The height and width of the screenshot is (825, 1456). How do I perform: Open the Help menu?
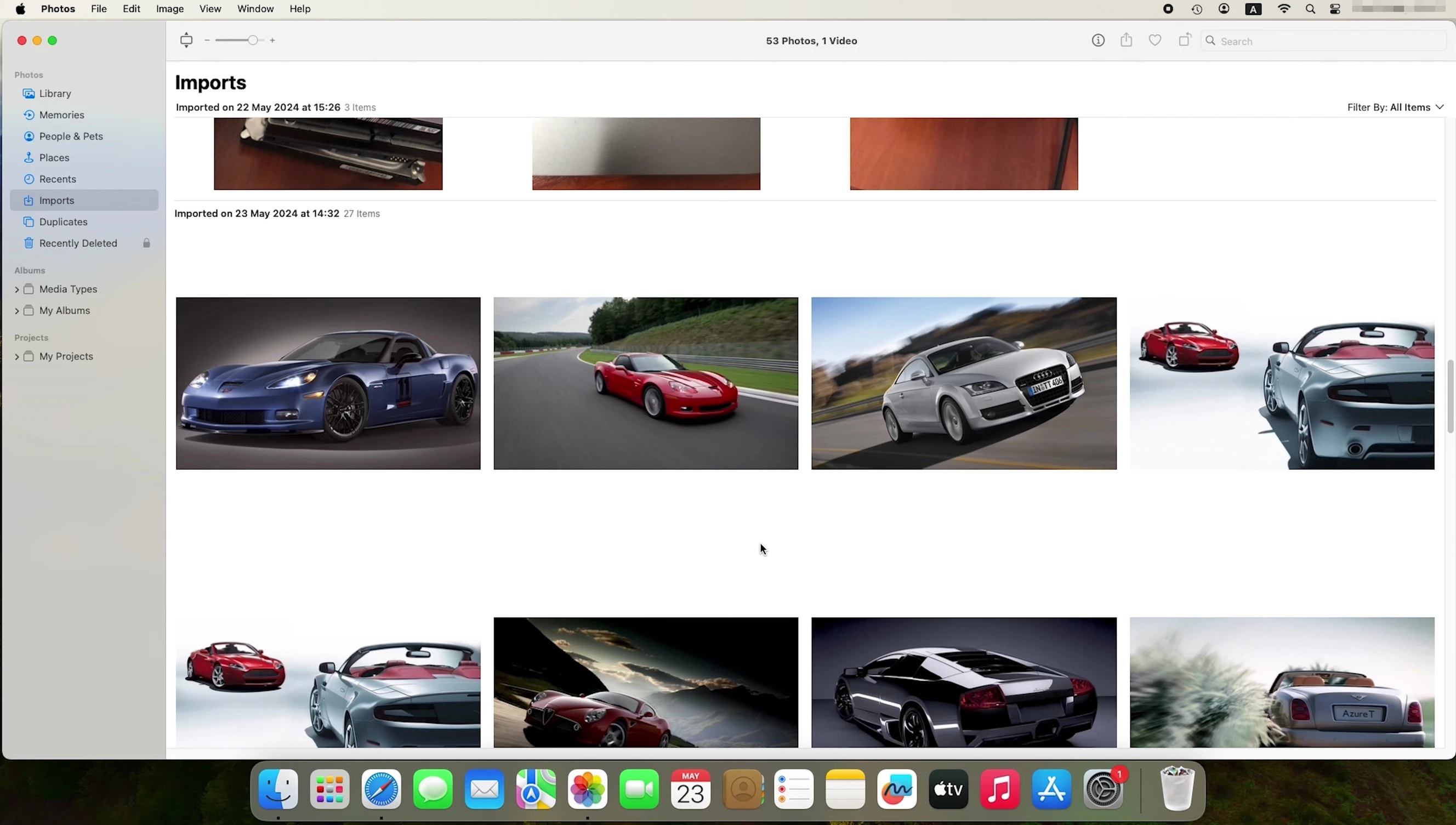pos(300,9)
